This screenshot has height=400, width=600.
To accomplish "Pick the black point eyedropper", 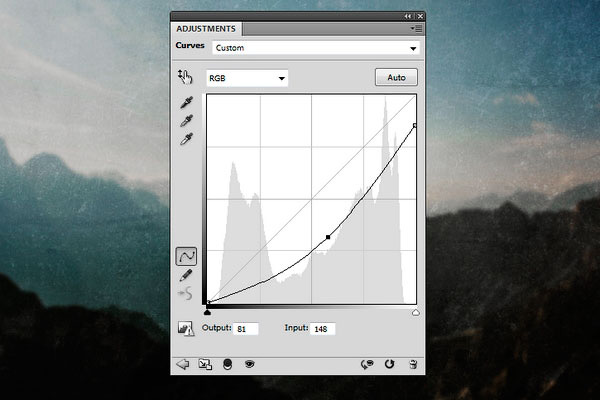I will pos(187,102).
